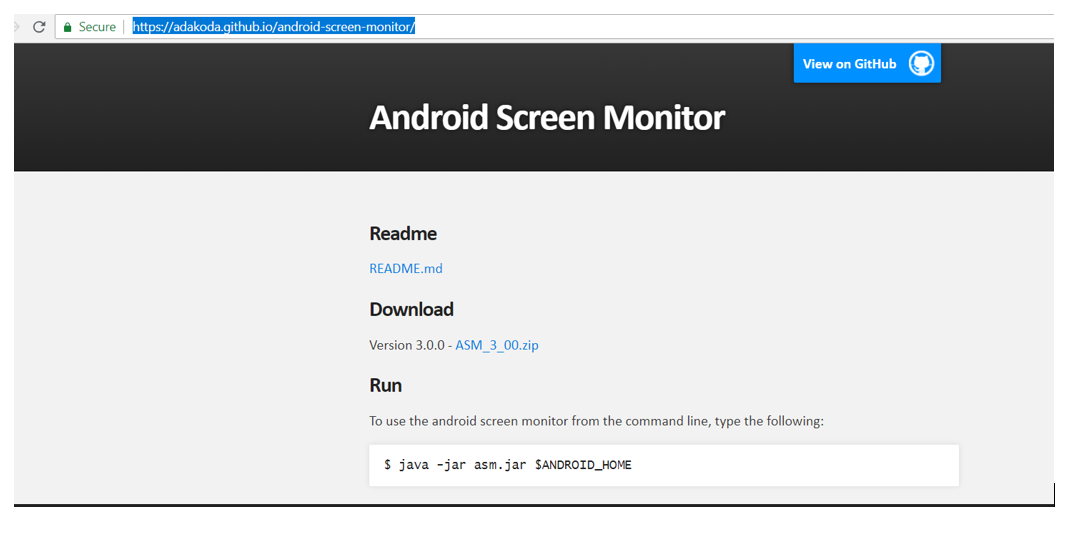Click the 'To use the android screen monitor' sentence
Image resolution: width=1082 pixels, height=545 pixels.
[596, 421]
